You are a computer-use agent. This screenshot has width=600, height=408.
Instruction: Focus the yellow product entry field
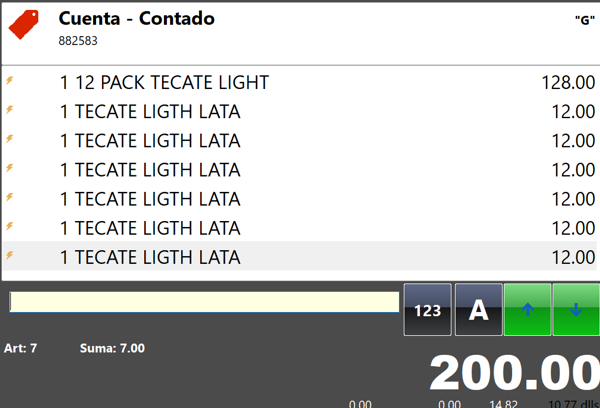[204, 301]
